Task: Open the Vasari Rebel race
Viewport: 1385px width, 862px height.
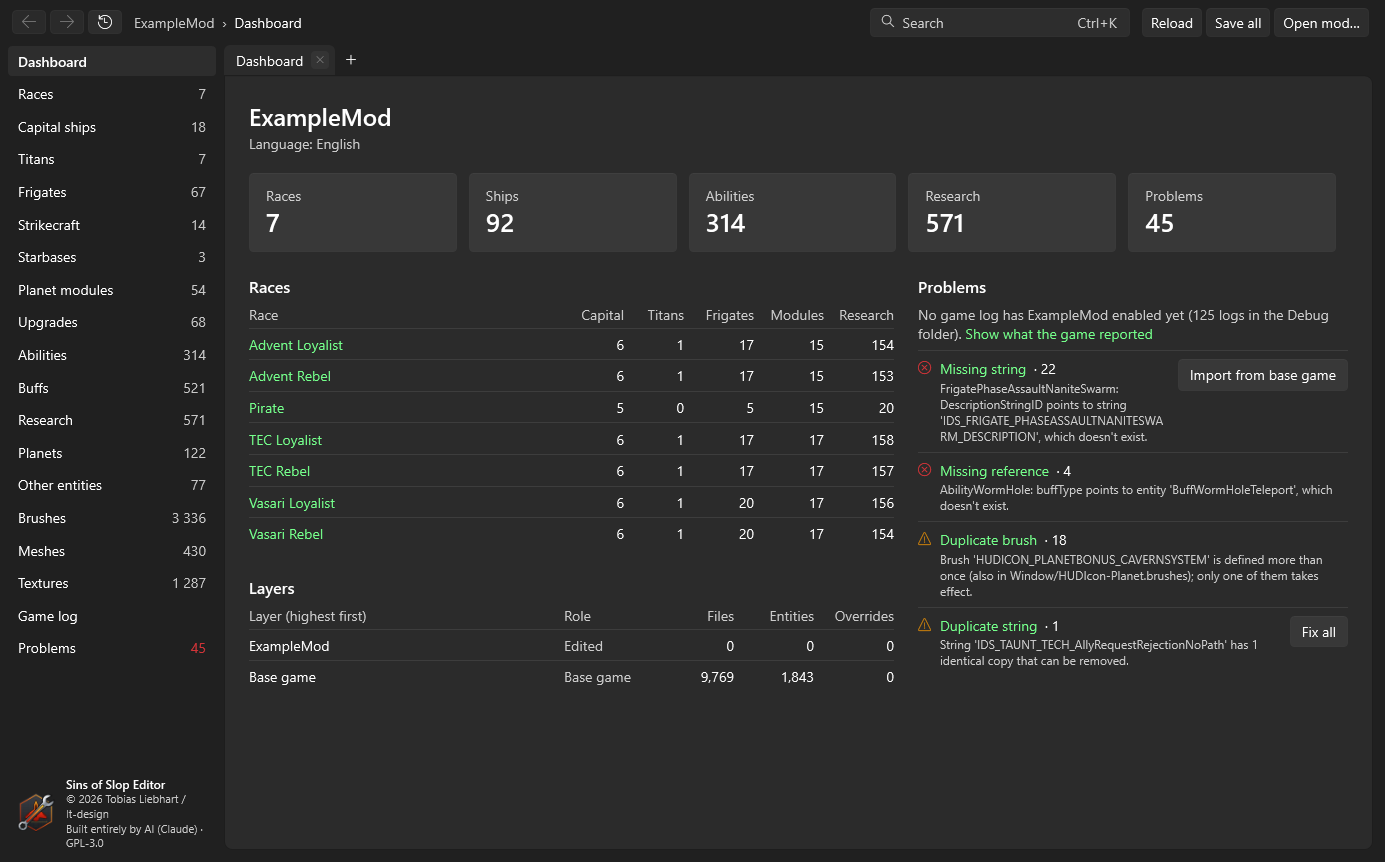Action: pos(286,534)
